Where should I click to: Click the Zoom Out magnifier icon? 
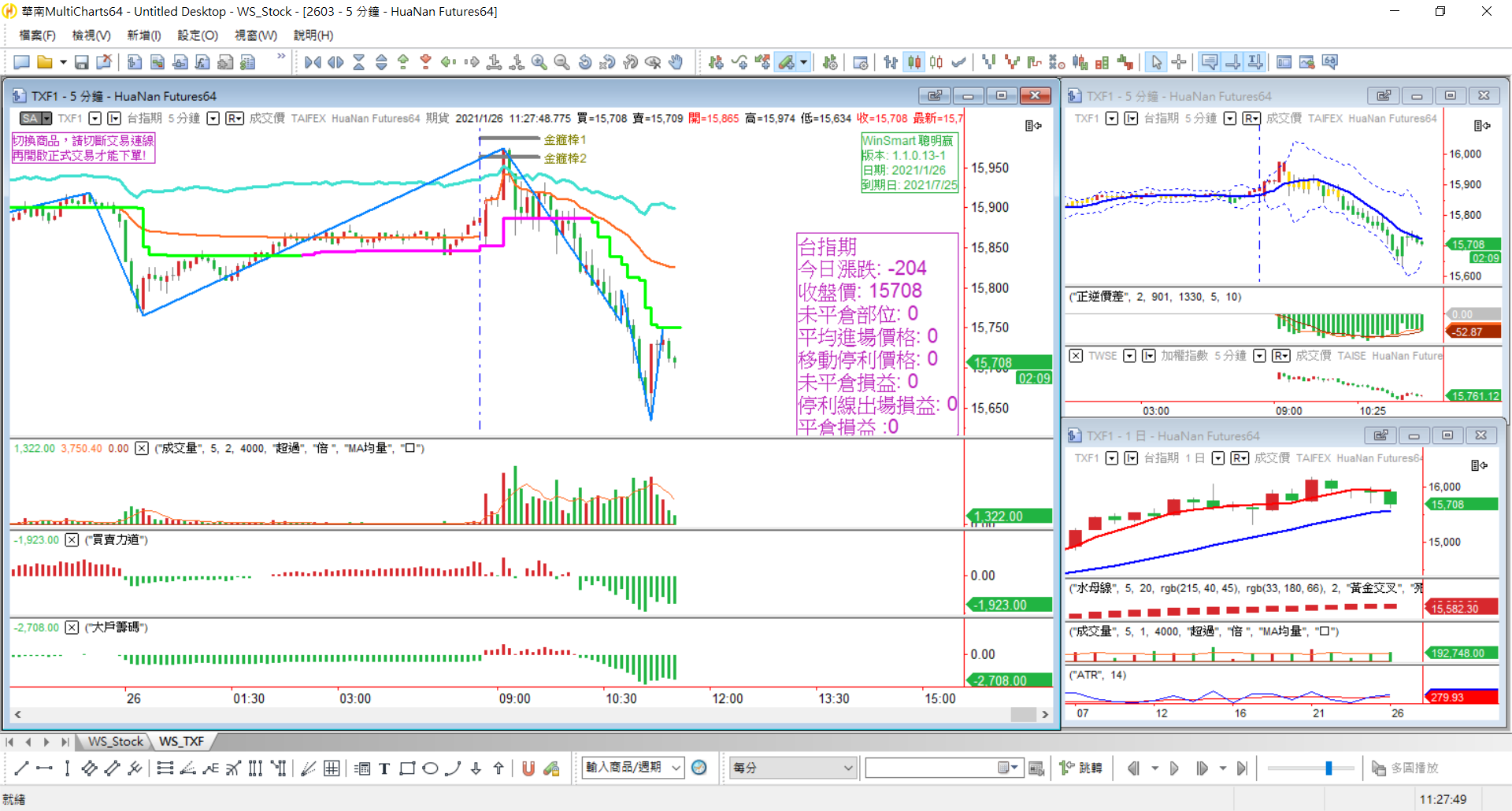tap(562, 62)
